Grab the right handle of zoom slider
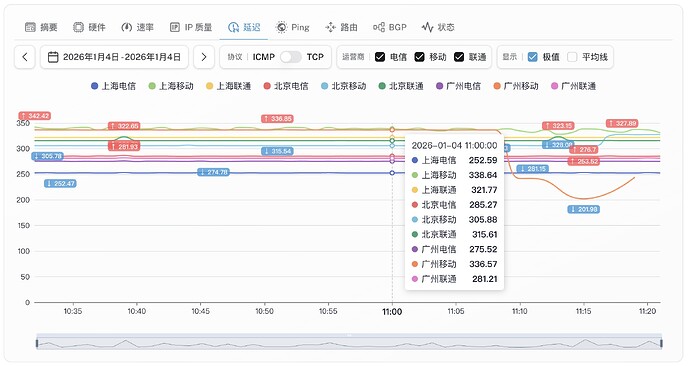 pyautogui.click(x=661, y=343)
